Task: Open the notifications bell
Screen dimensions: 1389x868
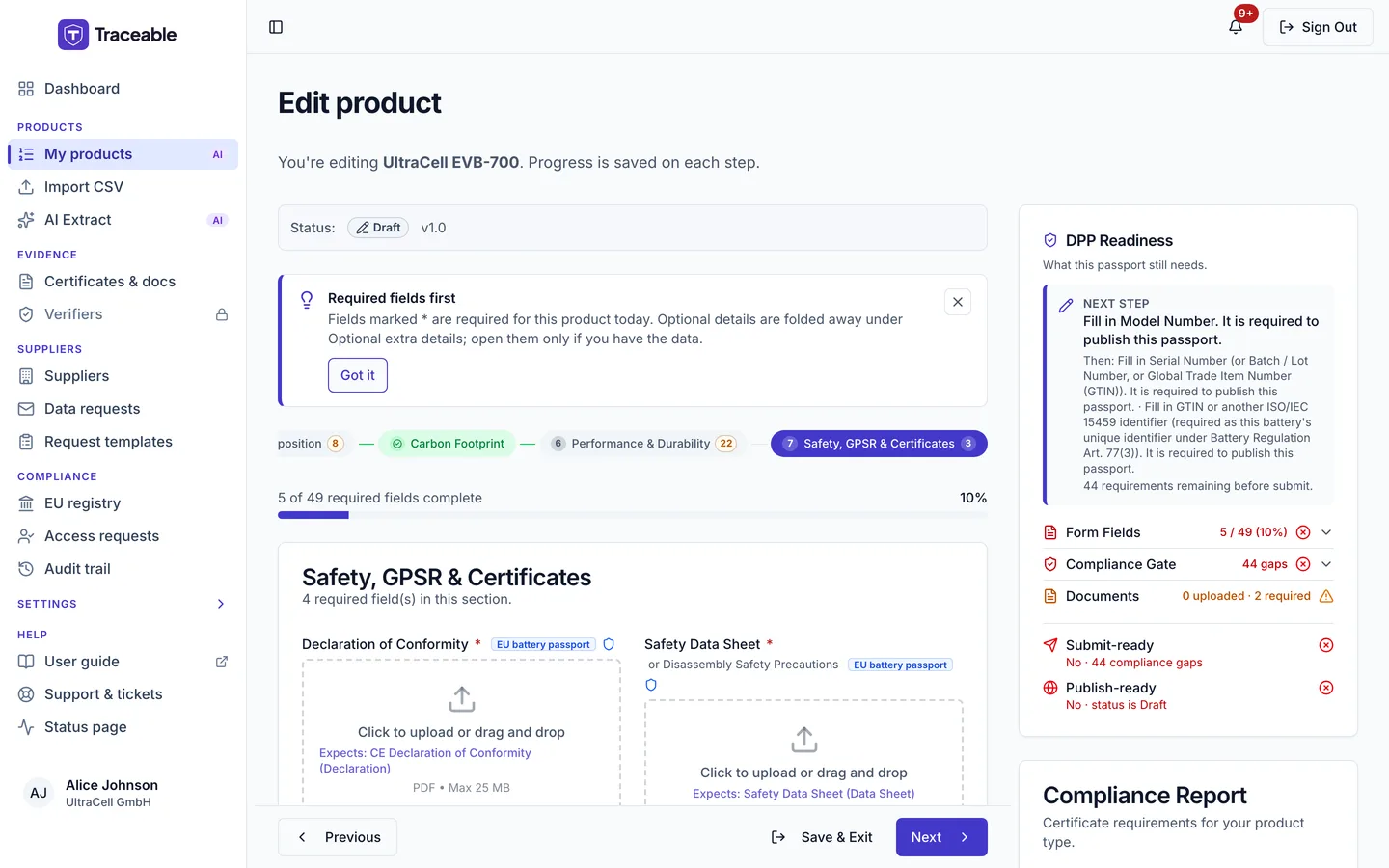Action: [x=1236, y=27]
